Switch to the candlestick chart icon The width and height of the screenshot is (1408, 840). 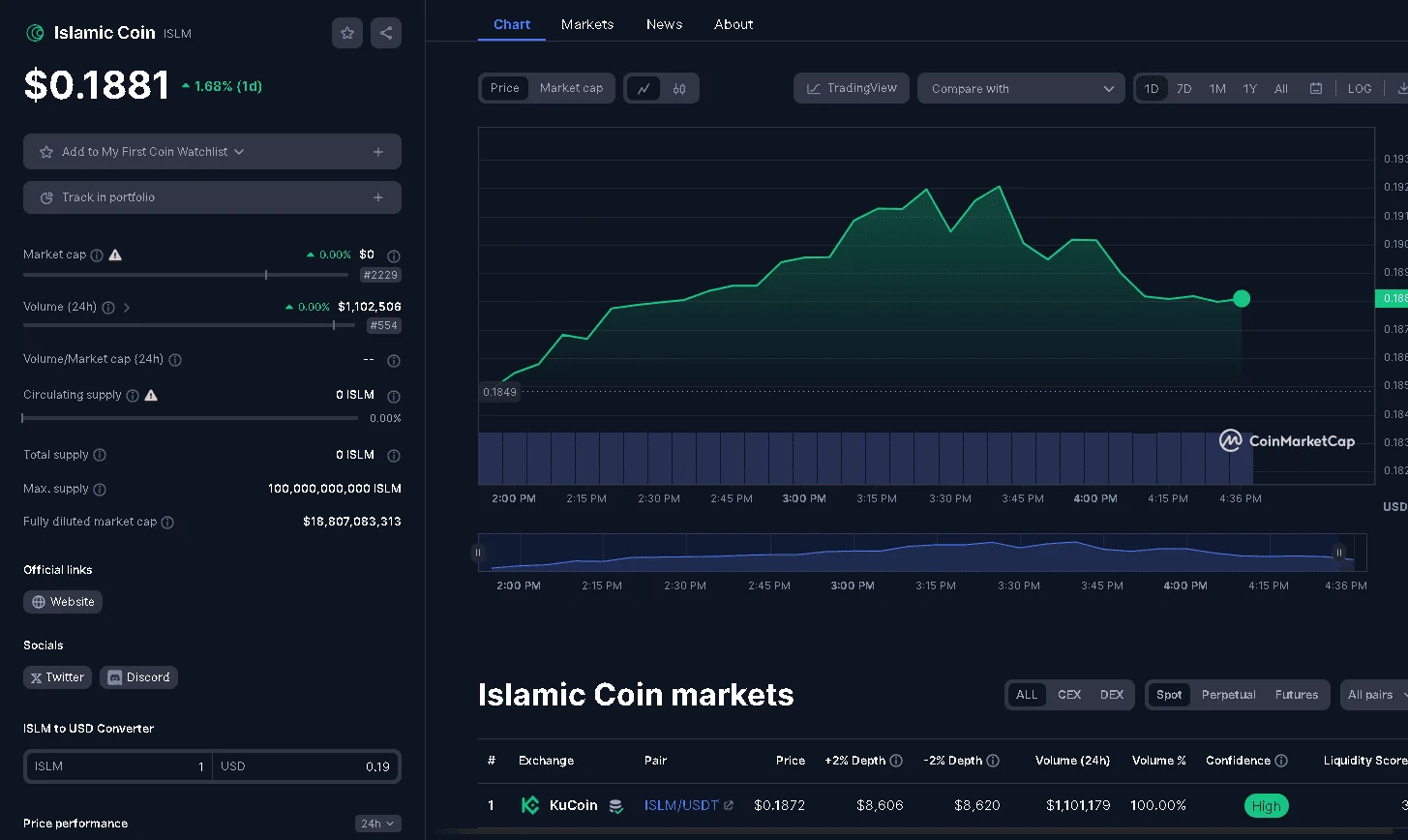click(679, 88)
